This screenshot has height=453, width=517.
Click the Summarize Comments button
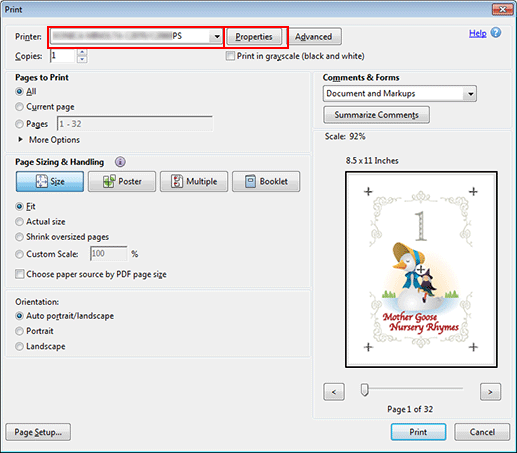376,115
